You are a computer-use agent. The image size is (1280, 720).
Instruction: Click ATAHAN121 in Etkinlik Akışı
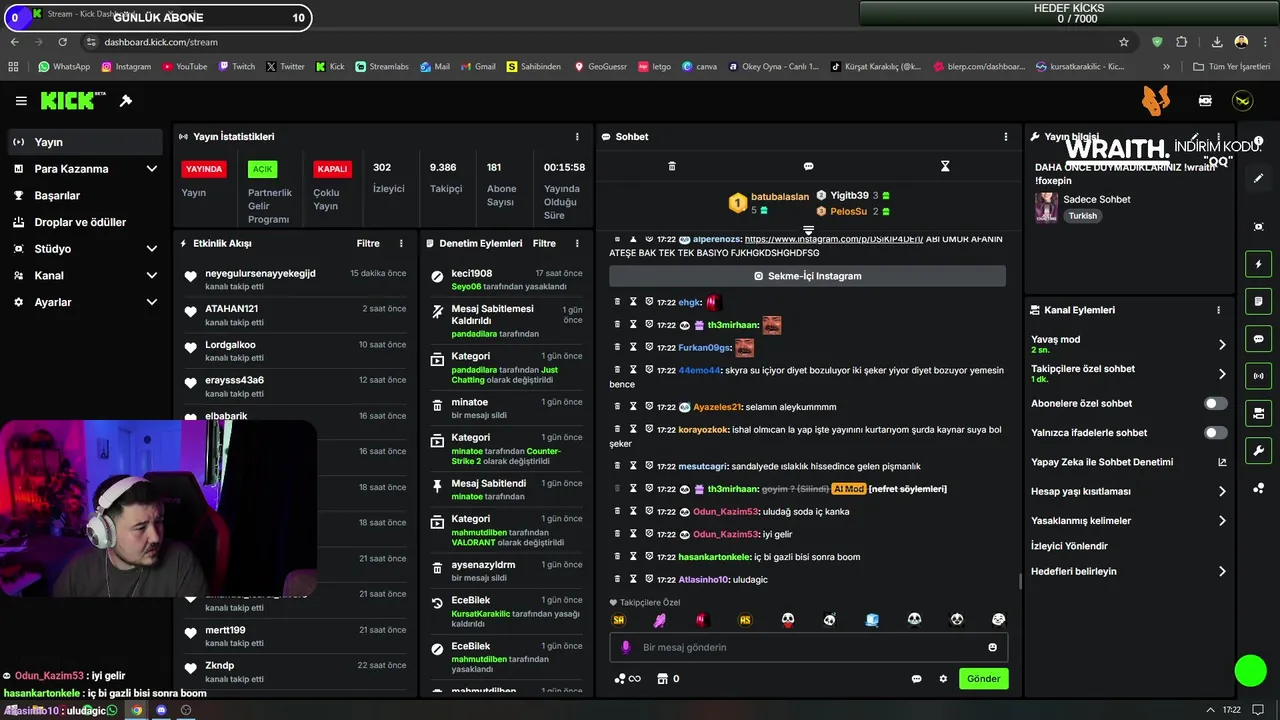[232, 309]
